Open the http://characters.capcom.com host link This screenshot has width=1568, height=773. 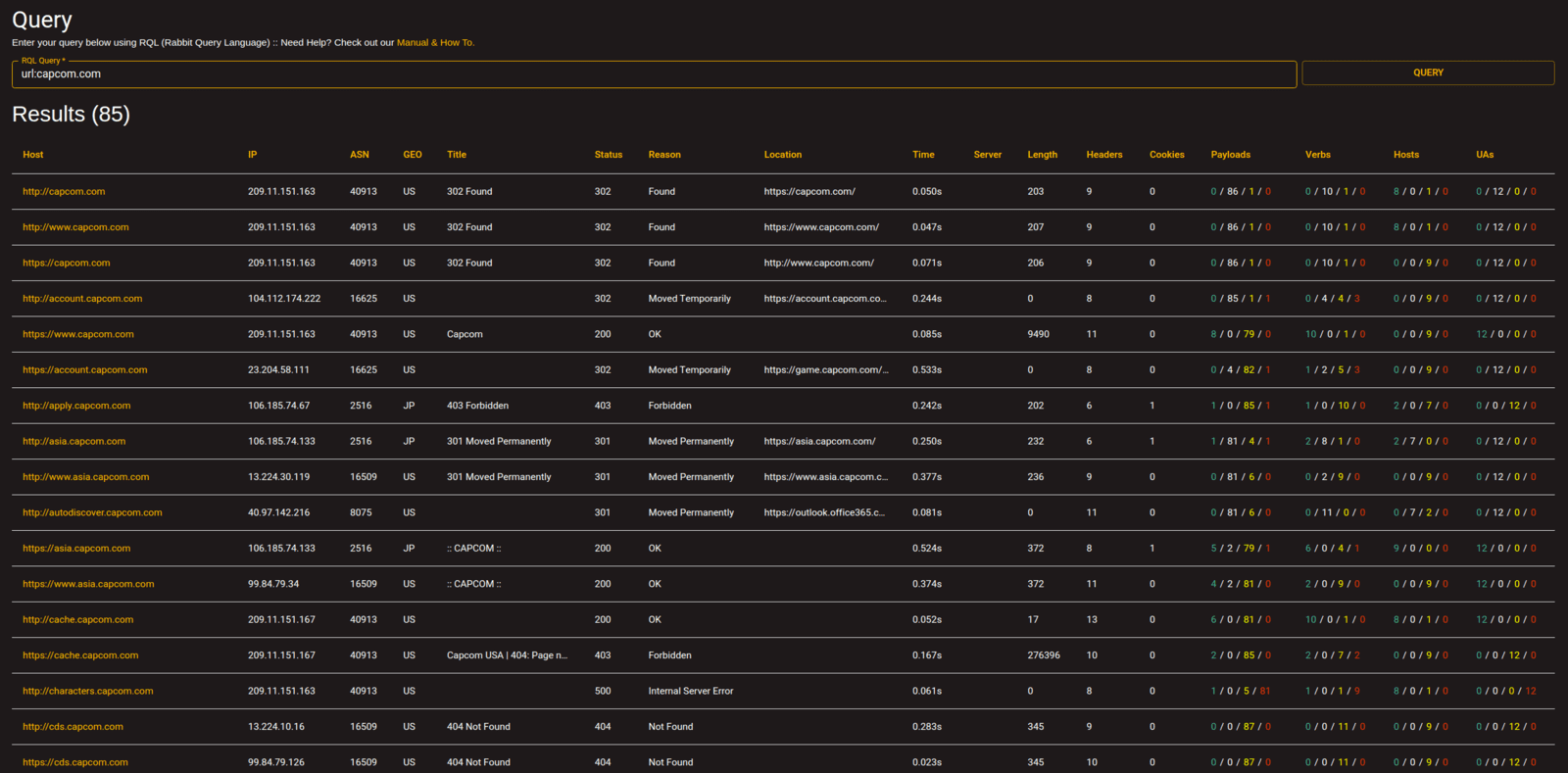(x=88, y=691)
